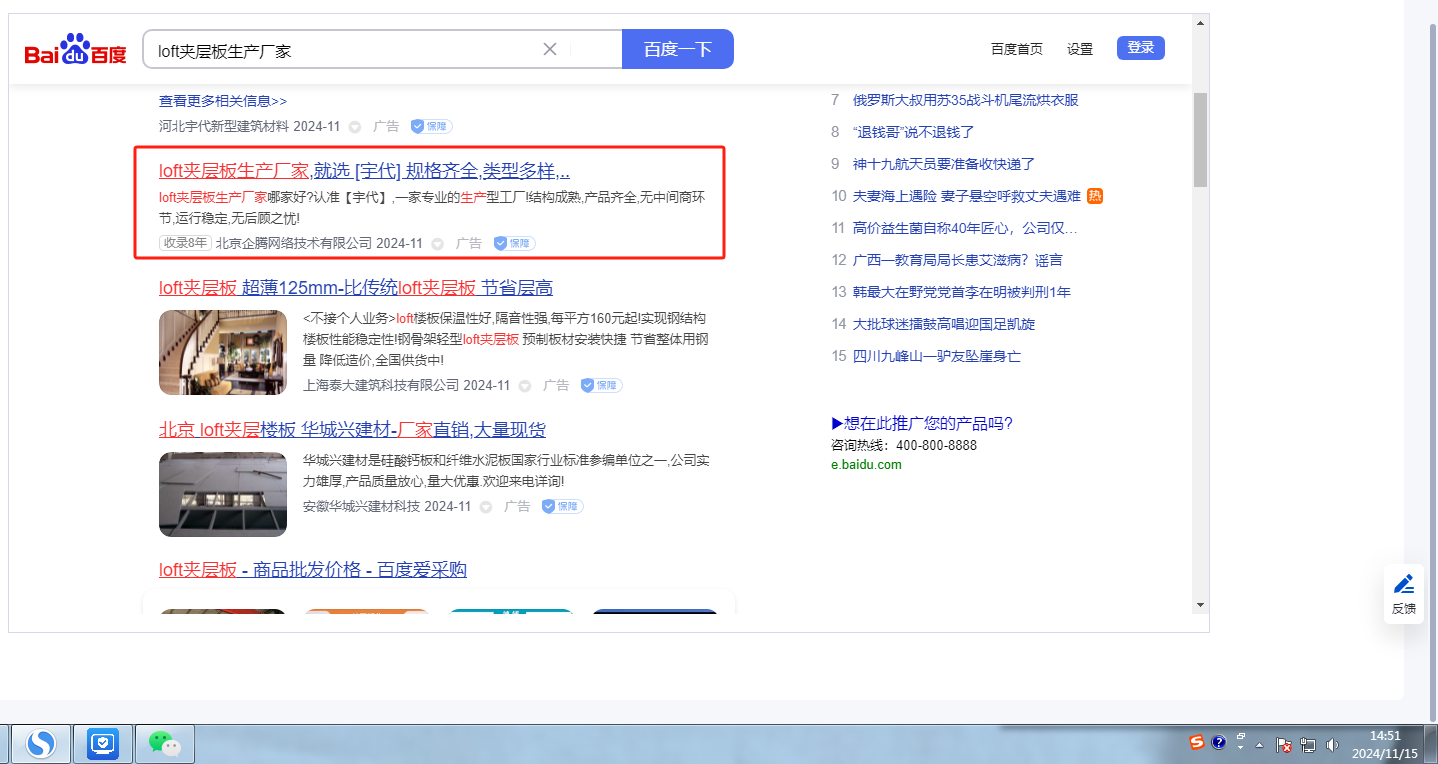Open Sogou browser from the taskbar

(40, 743)
